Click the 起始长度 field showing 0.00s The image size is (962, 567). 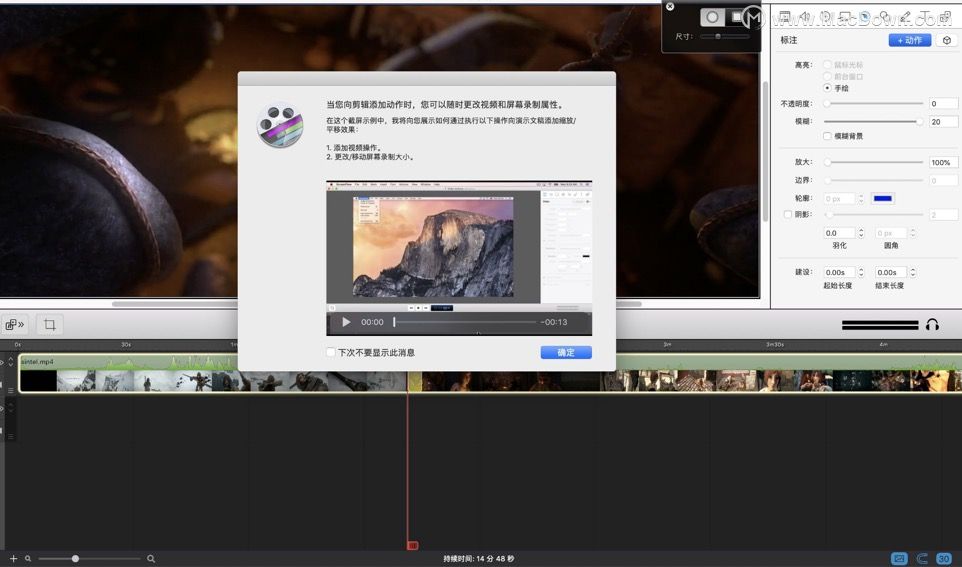839,272
